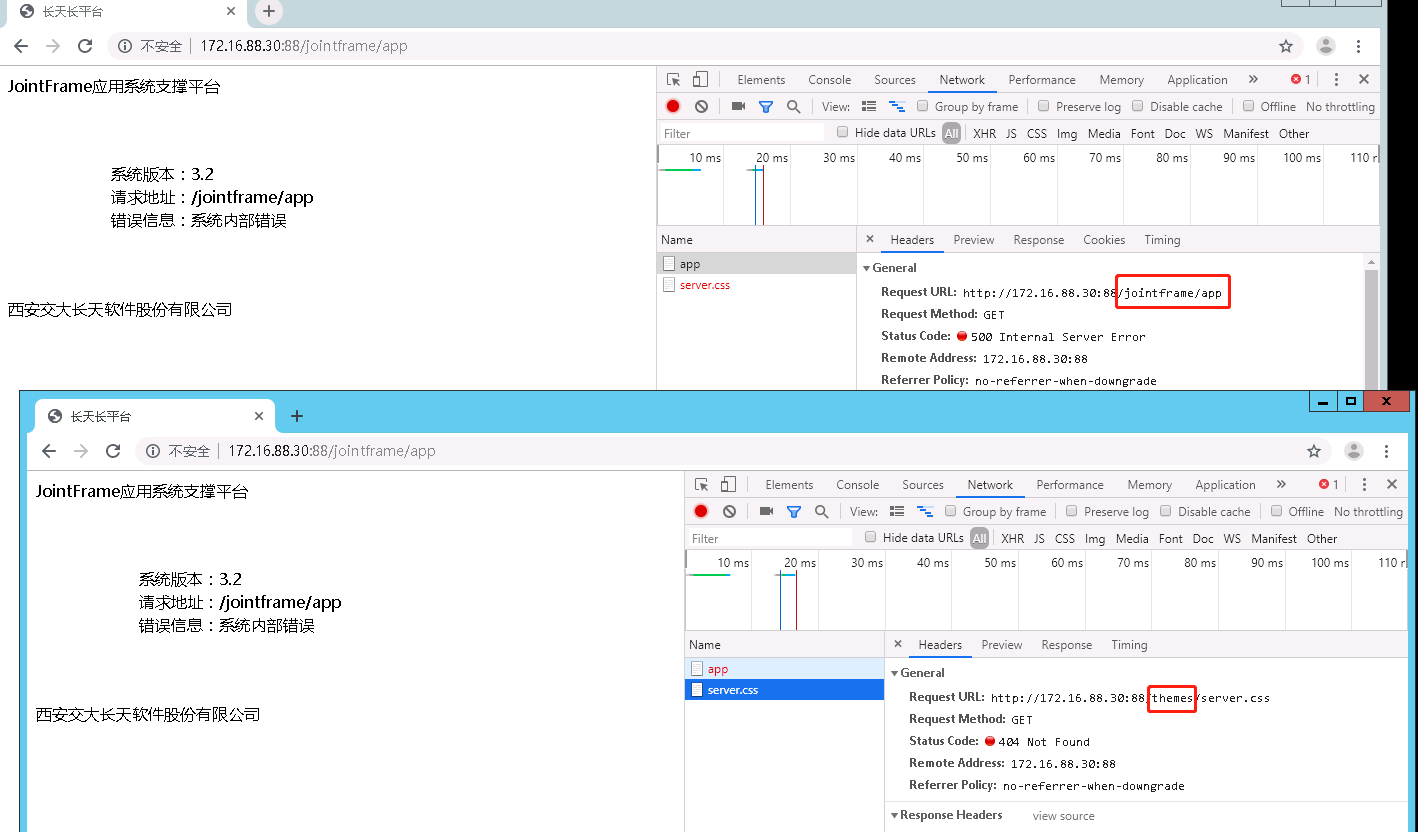Activate inspect element tool in back DevTools
This screenshot has width=1418, height=832.
674,79
